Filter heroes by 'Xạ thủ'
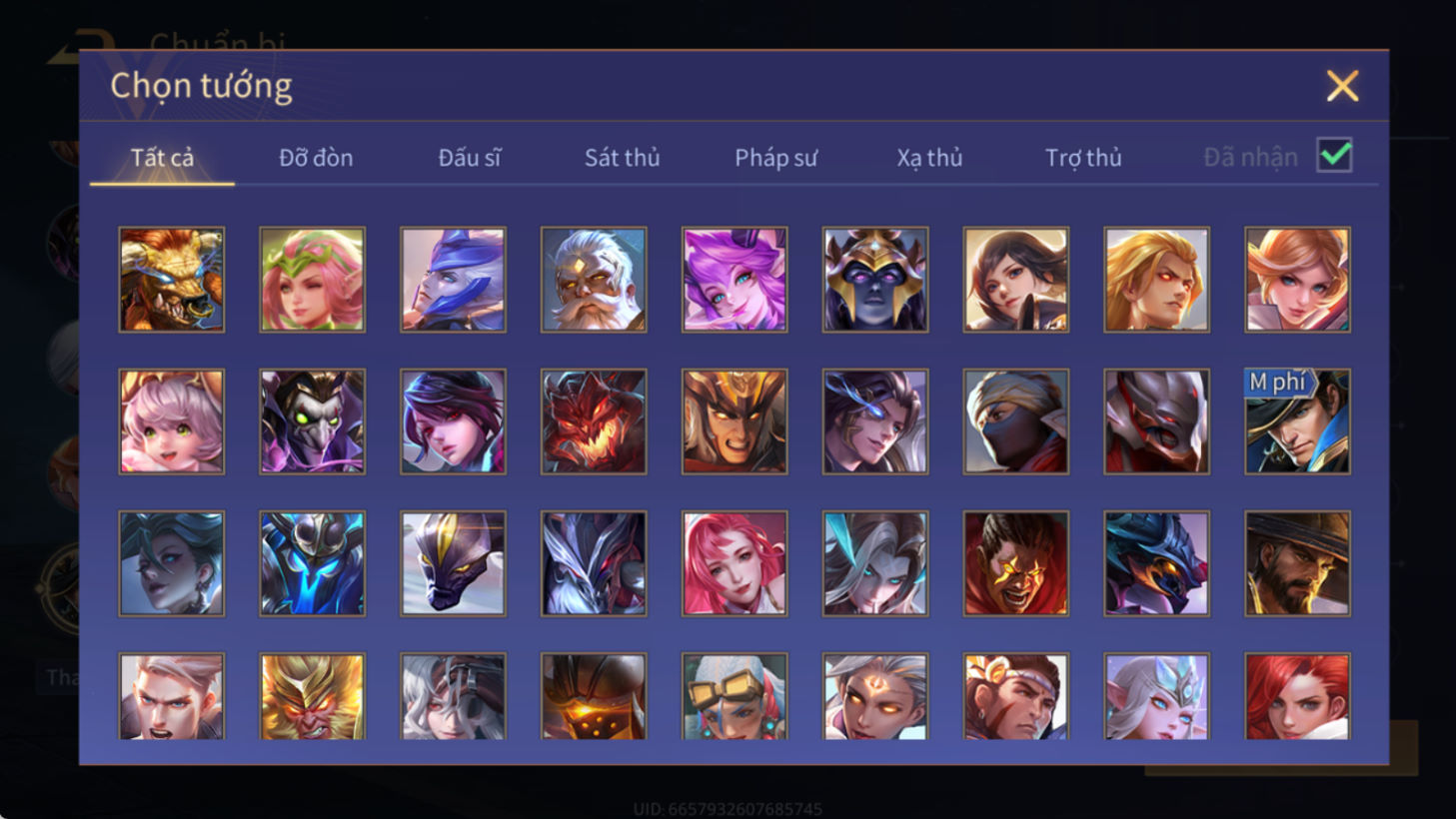1456x819 pixels. pyautogui.click(x=929, y=158)
